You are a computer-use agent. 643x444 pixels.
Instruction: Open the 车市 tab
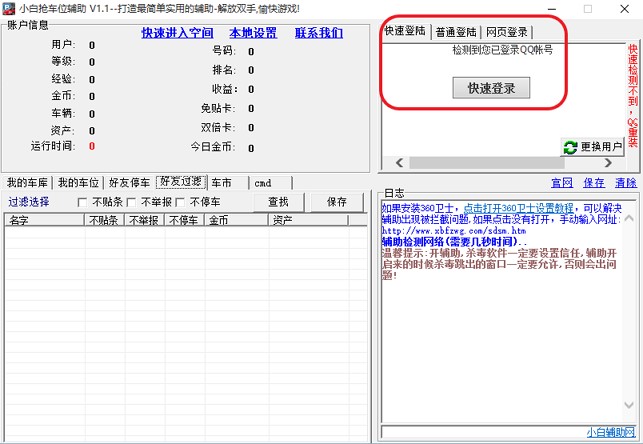[228, 183]
